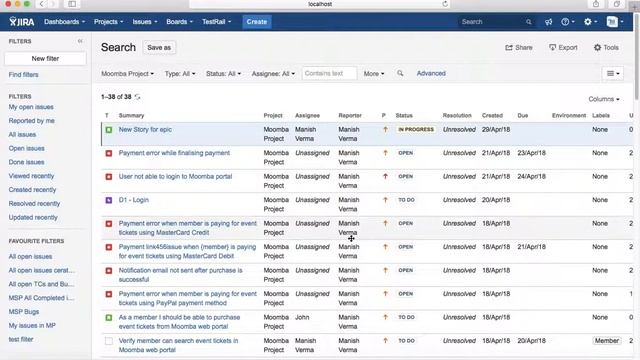
Task: Click Member label tag
Action: pyautogui.click(x=607, y=341)
